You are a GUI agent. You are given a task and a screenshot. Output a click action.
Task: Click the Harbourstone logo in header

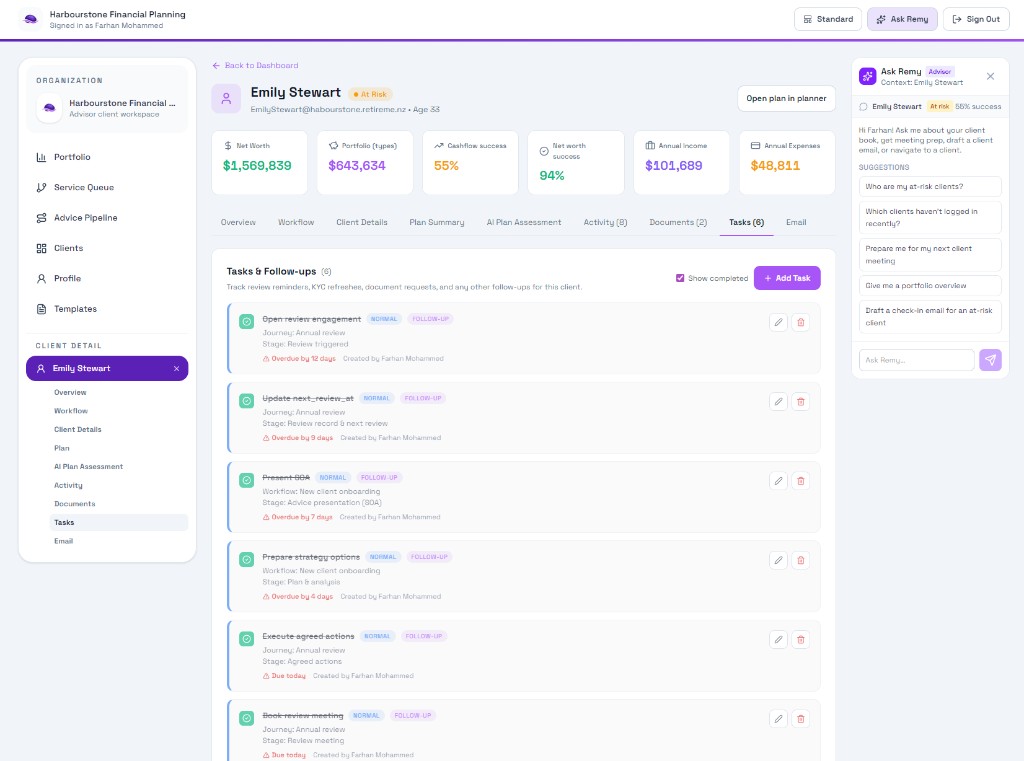(31, 19)
